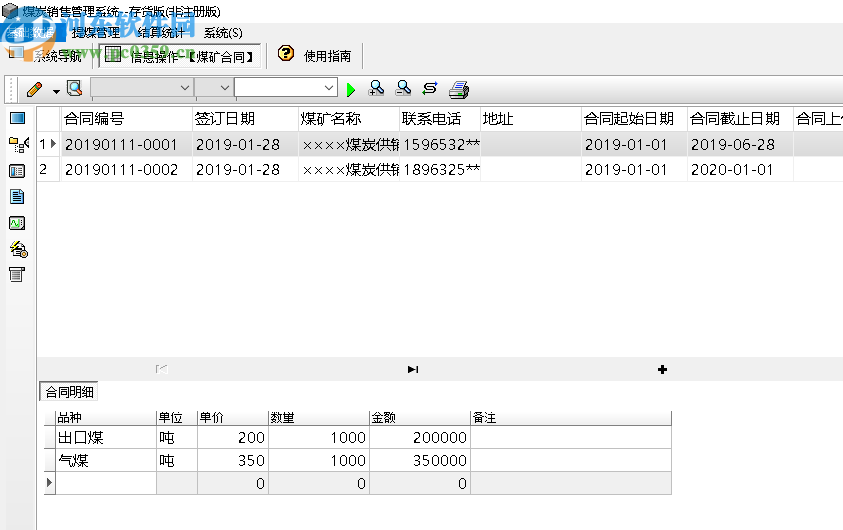The image size is (843, 530).
Task: Click the folder tree sidebar icon
Action: pyautogui.click(x=18, y=144)
